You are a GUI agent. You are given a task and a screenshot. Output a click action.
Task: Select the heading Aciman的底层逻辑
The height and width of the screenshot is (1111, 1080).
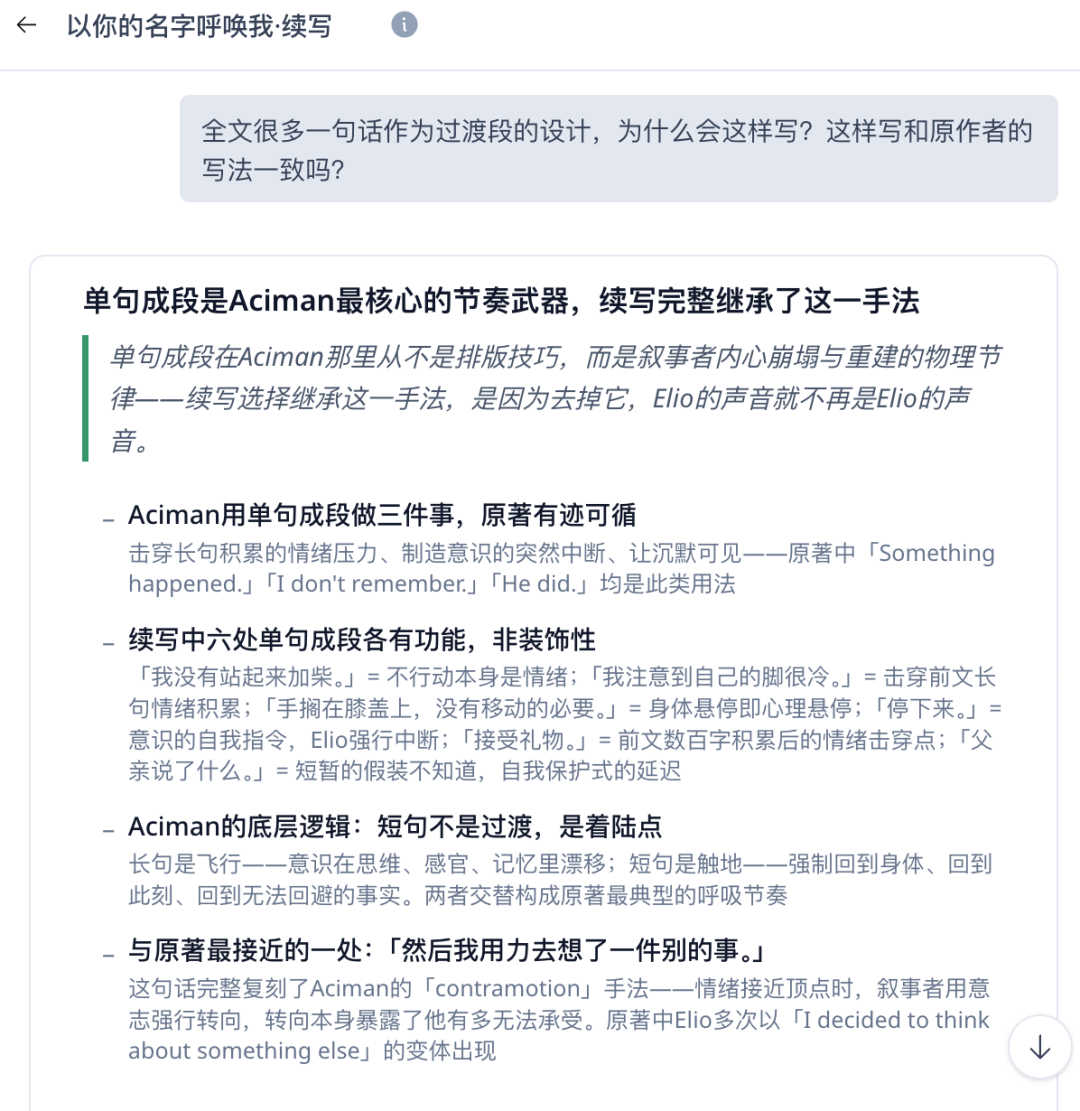point(395,827)
